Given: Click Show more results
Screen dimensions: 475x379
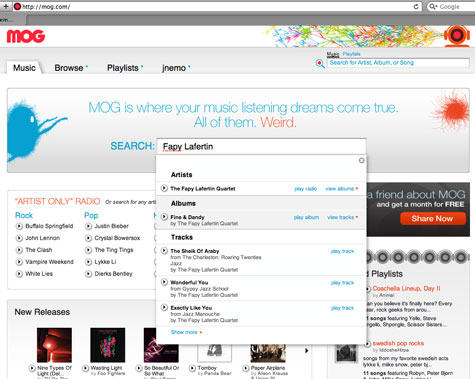Looking at the screenshot, I should pyautogui.click(x=186, y=332).
